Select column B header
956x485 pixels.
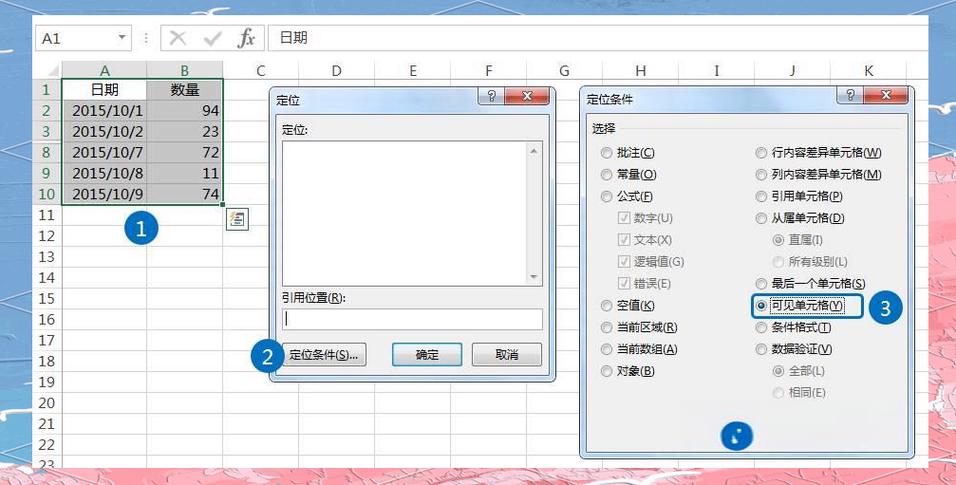click(185, 71)
